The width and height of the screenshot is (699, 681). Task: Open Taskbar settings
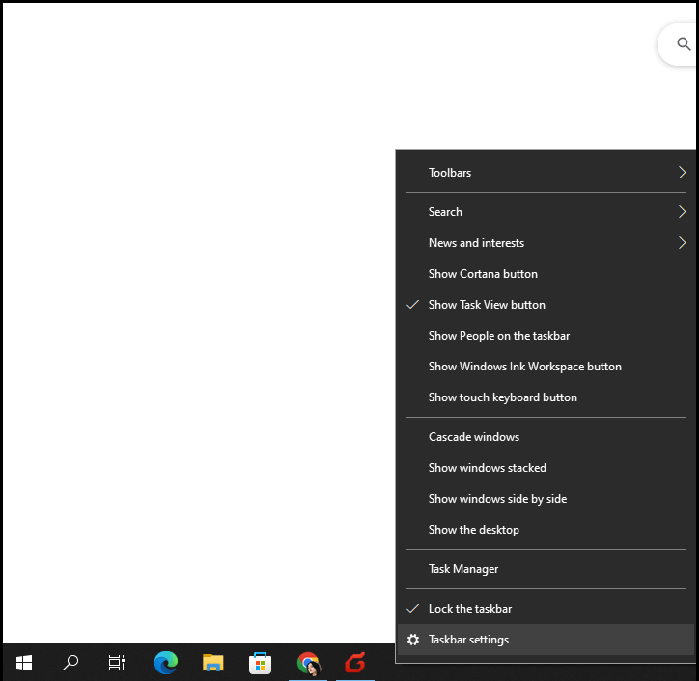tap(469, 640)
